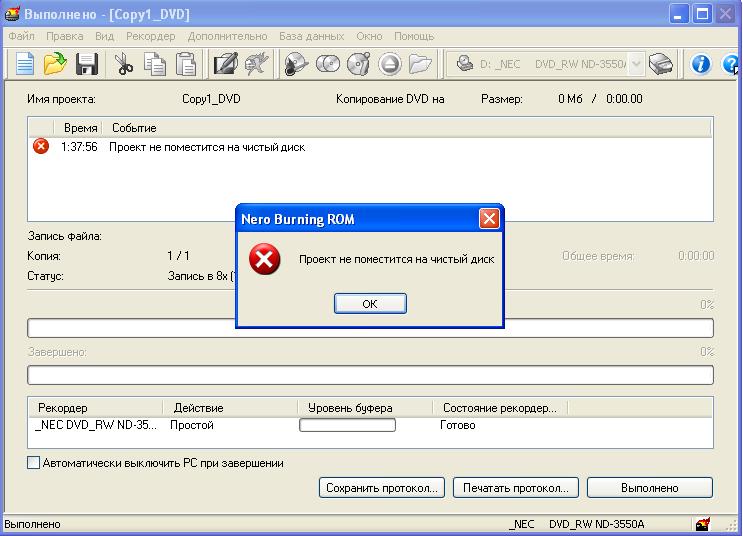Click the New compilation toolbar icon

pos(24,64)
